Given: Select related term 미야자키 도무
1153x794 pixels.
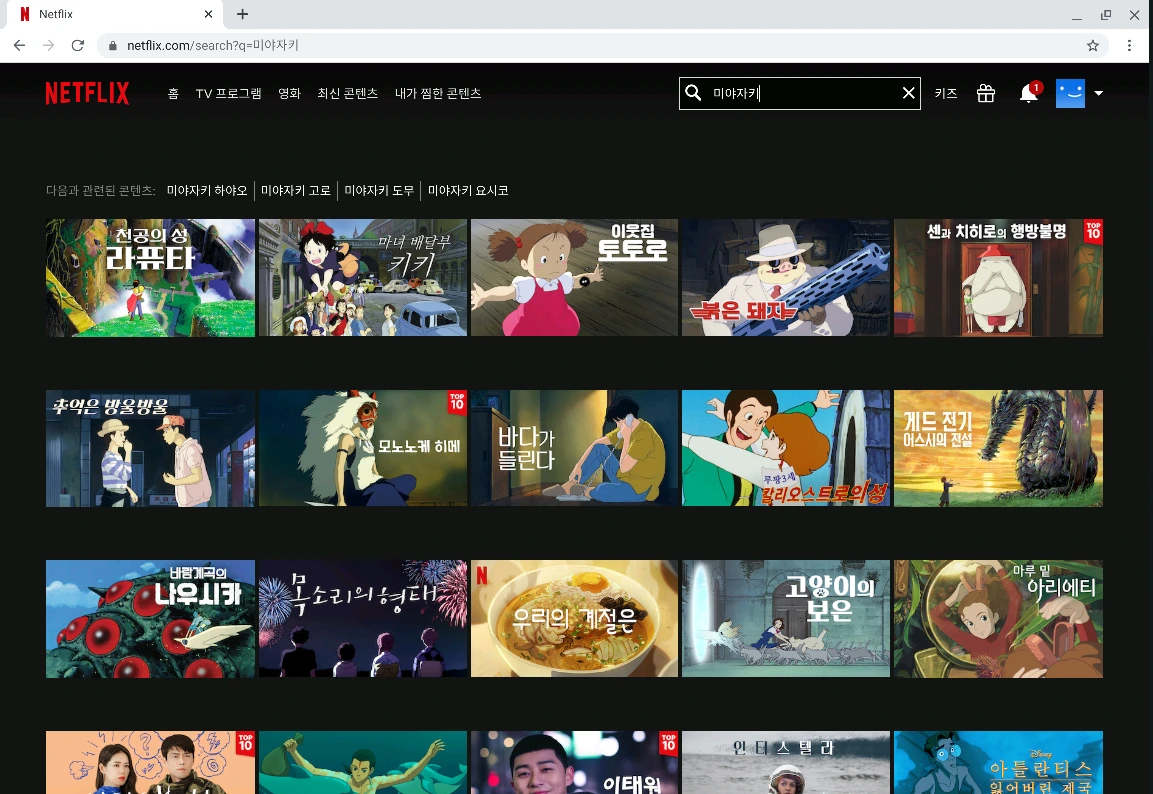Looking at the screenshot, I should pyautogui.click(x=379, y=190).
